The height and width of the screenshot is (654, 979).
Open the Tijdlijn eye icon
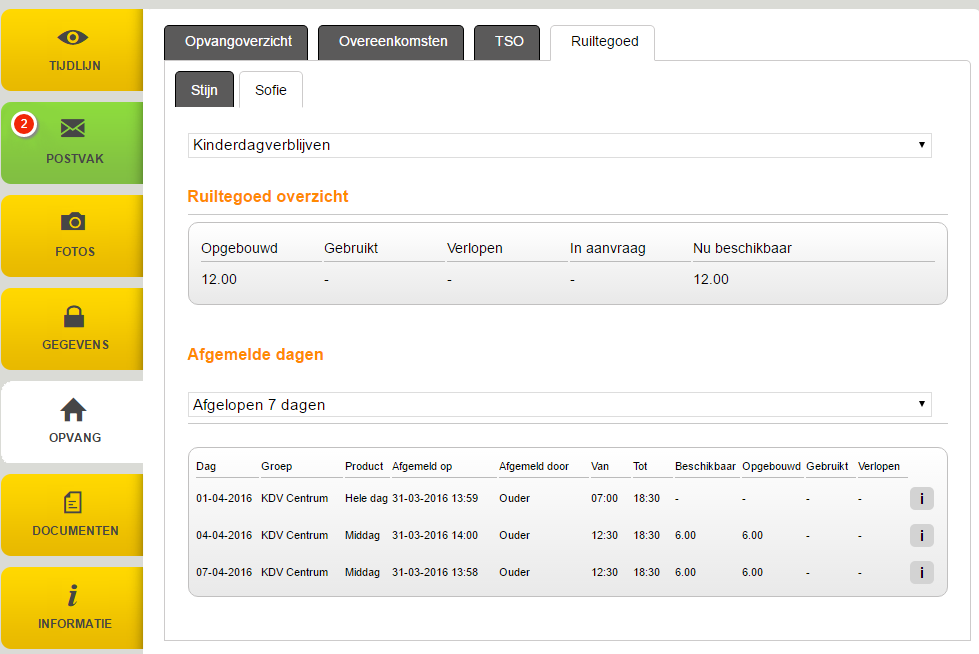point(73,37)
